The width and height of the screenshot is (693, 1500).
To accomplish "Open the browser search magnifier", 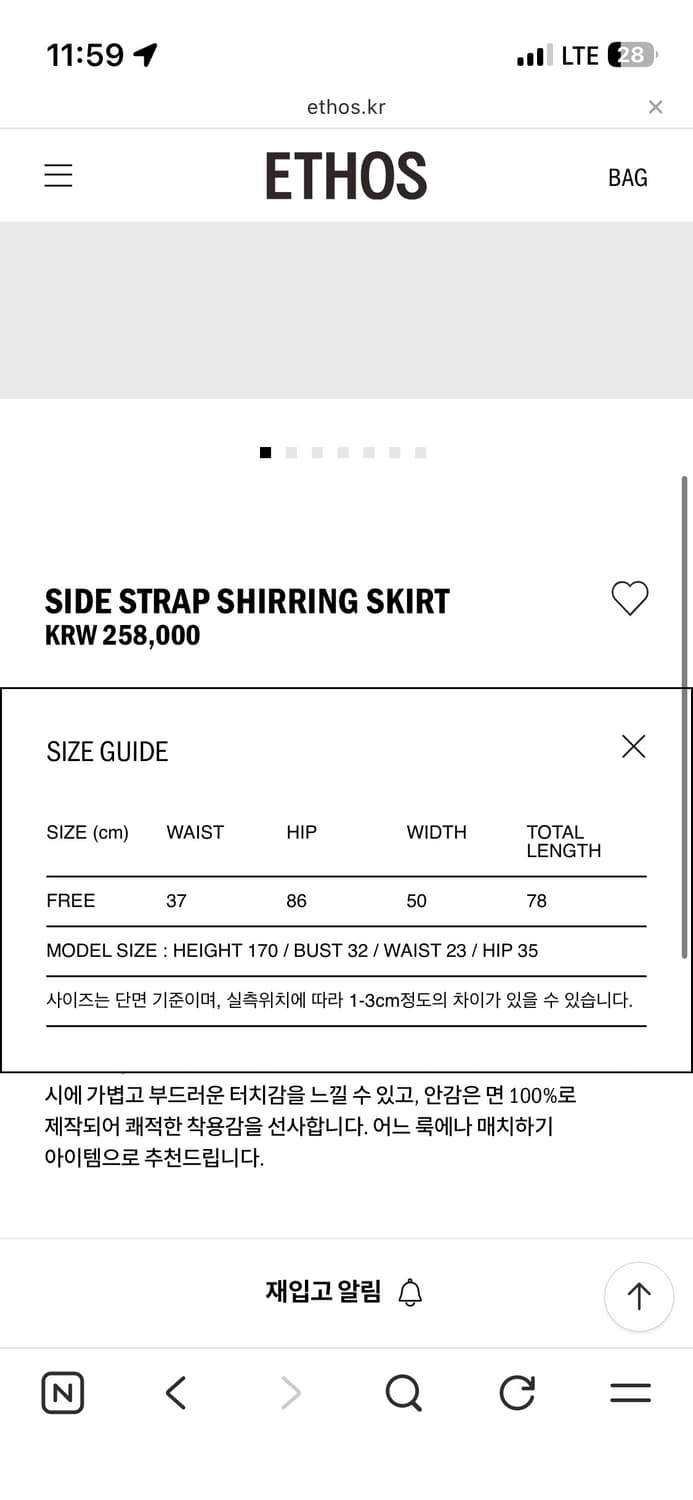I will click(x=403, y=1392).
